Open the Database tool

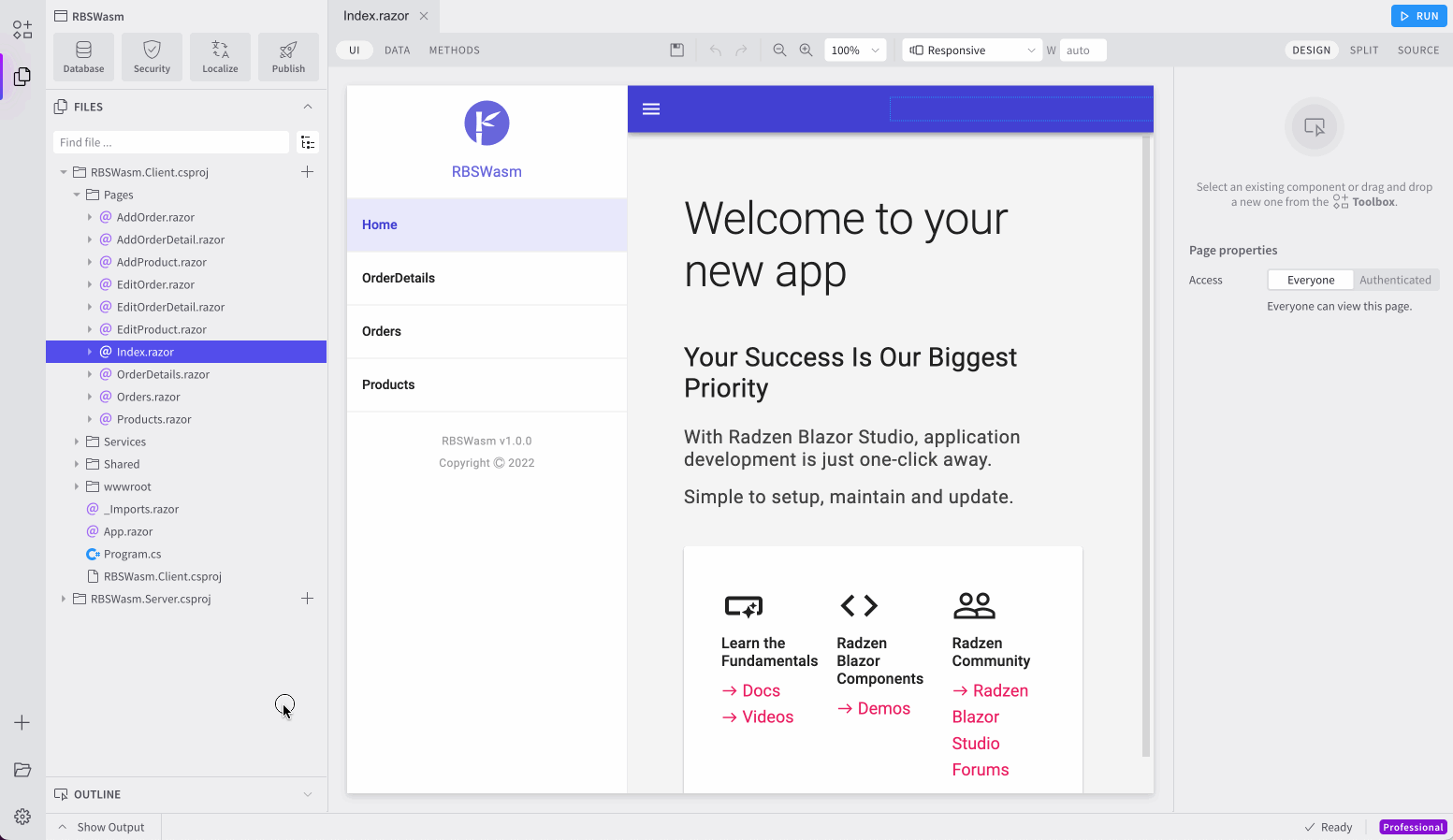(83, 57)
